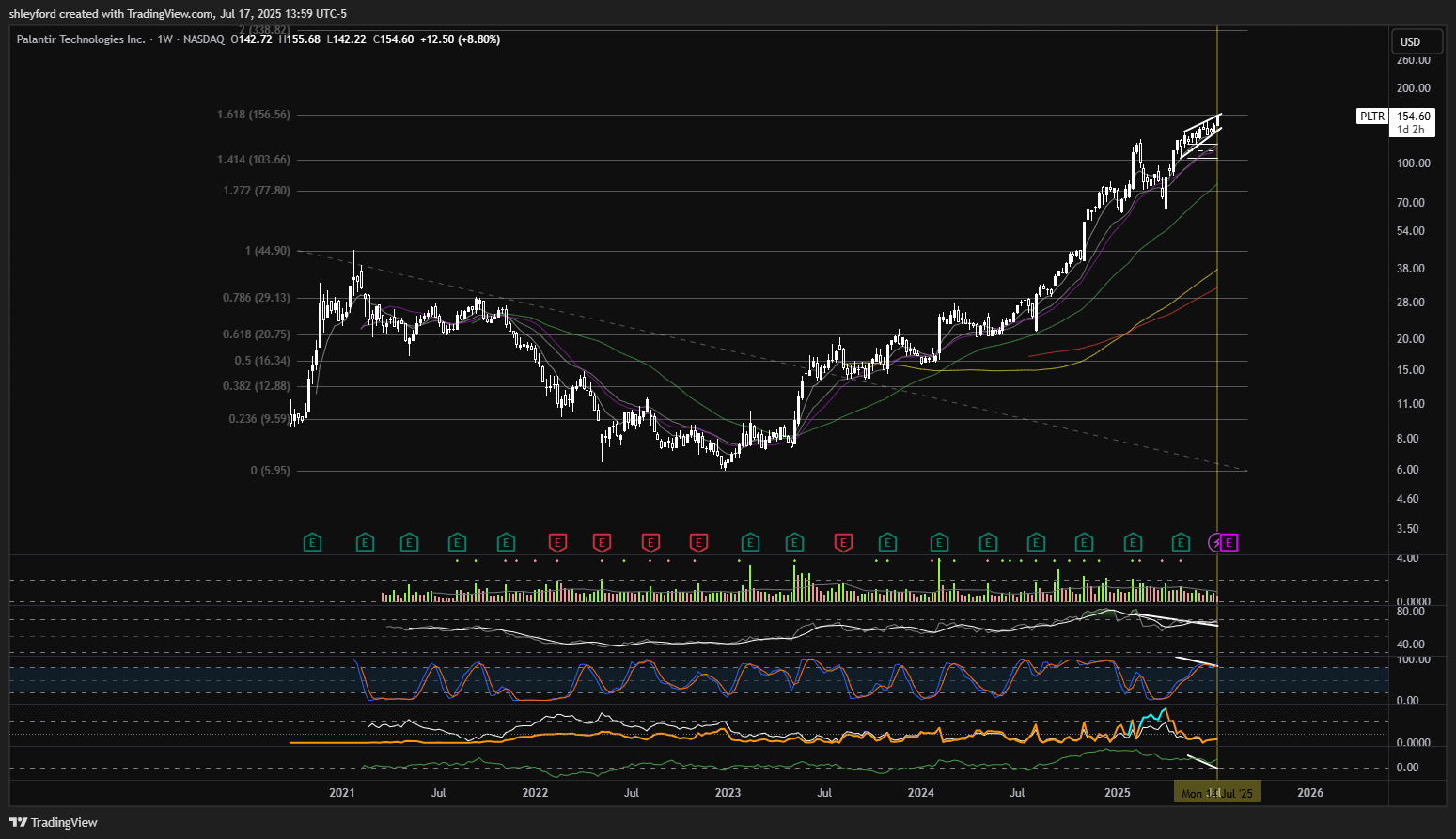Click the TradingView logo at bottom left

(54, 822)
